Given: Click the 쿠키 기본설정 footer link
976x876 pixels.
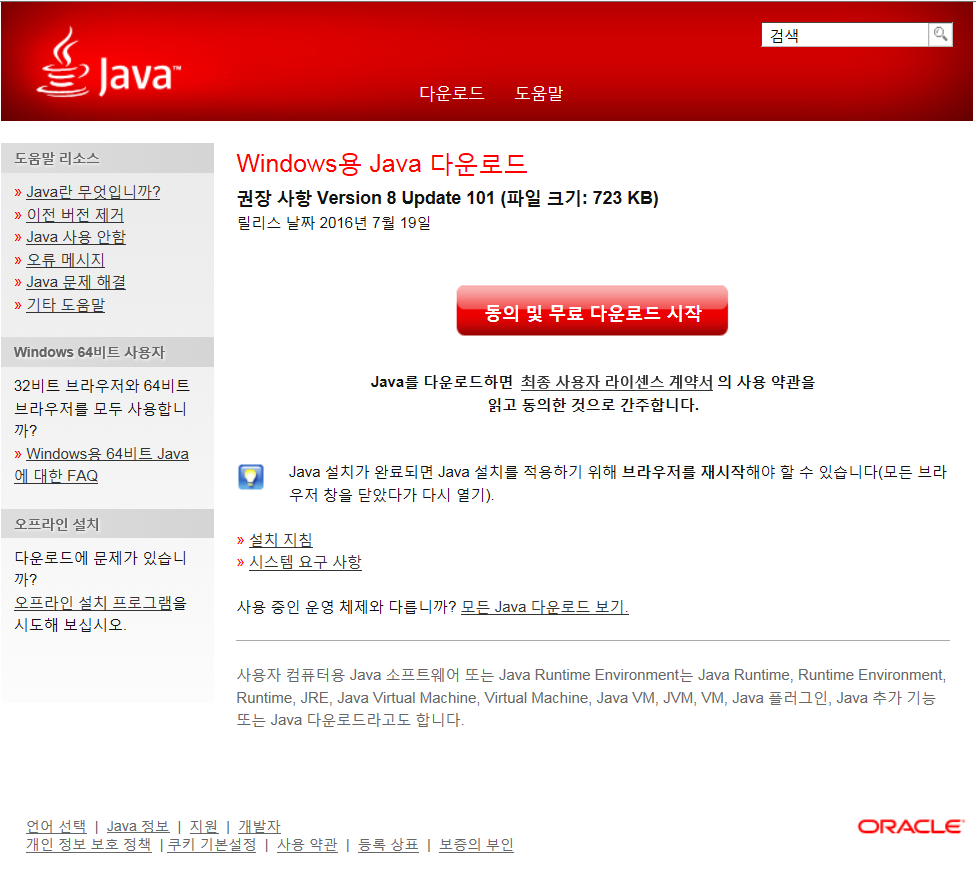Looking at the screenshot, I should pyautogui.click(x=212, y=845).
